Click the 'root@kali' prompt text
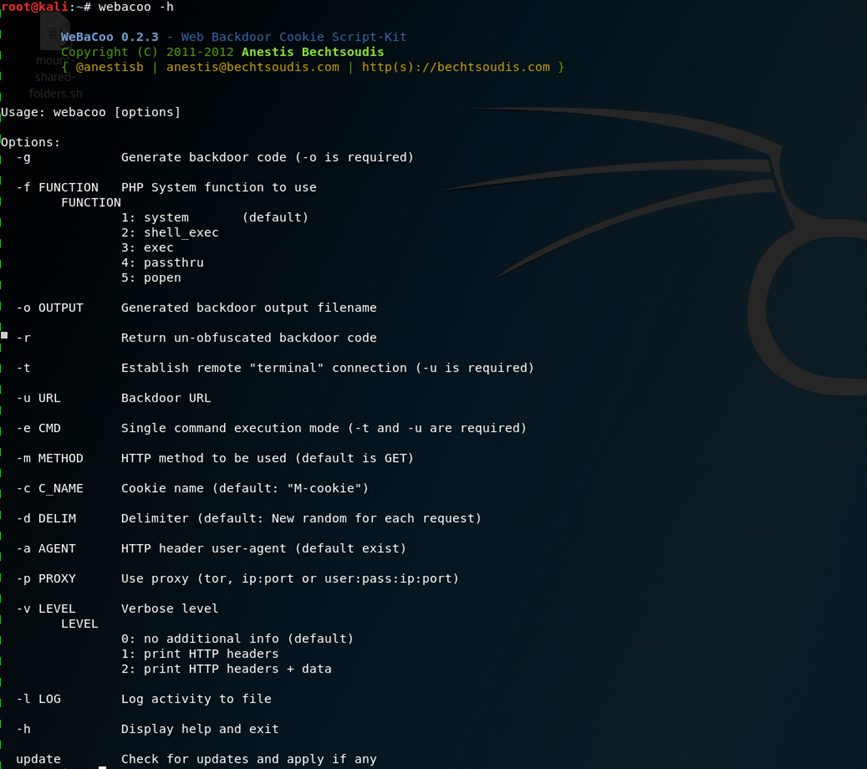Screen dimensions: 867x769 click(34, 7)
